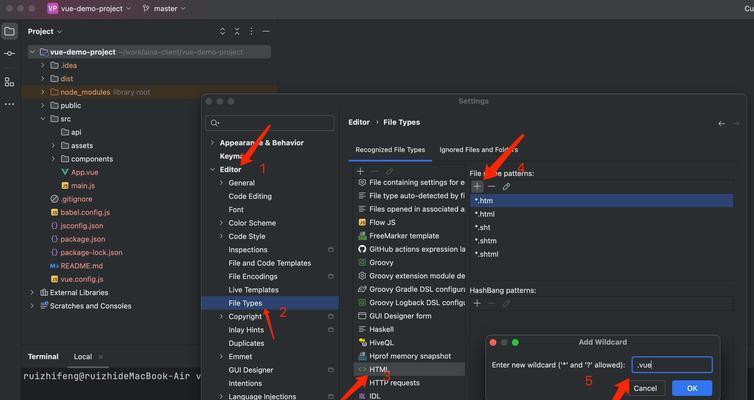Select the HTML file type

pos(410,369)
